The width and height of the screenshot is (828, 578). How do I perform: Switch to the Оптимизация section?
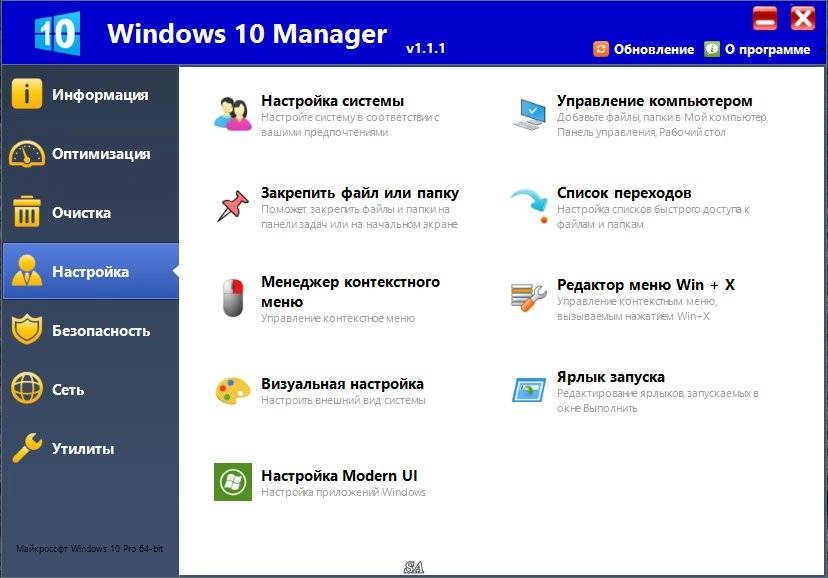click(x=101, y=154)
